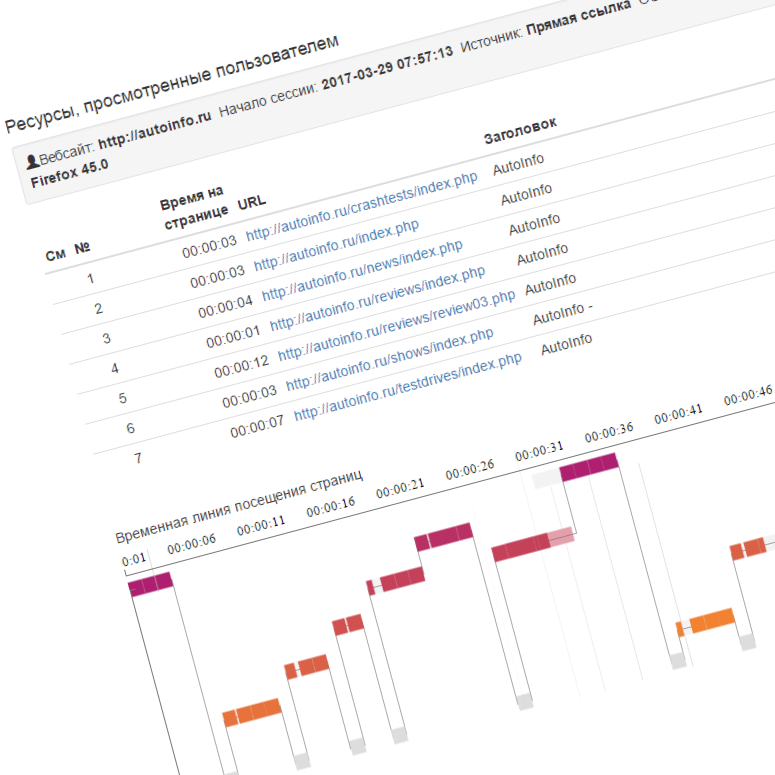Click the 00:00:21 timeline axis label

[x=400, y=488]
